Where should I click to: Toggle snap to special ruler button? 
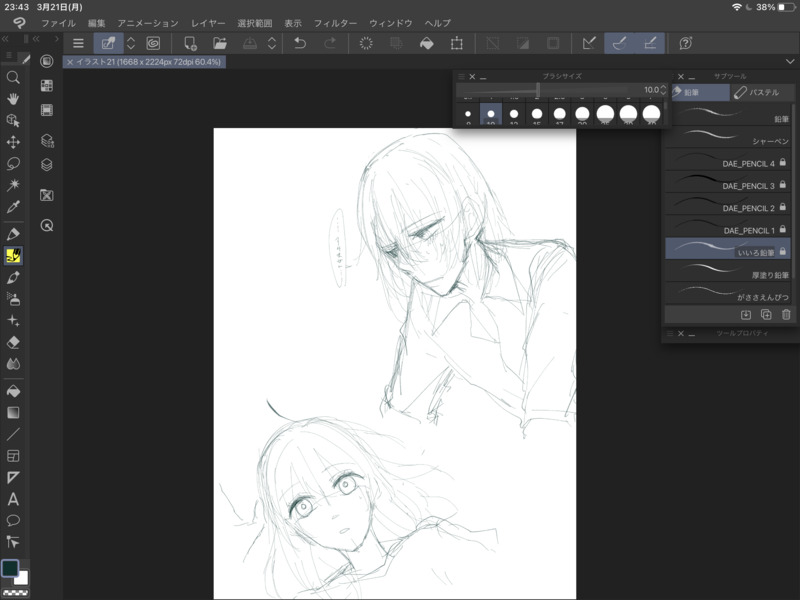[x=620, y=43]
